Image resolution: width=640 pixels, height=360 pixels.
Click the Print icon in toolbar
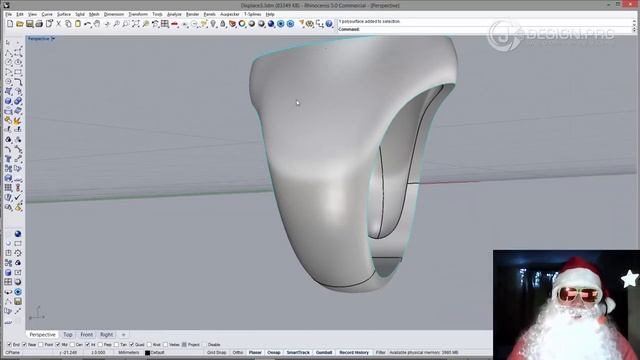(x=39, y=24)
